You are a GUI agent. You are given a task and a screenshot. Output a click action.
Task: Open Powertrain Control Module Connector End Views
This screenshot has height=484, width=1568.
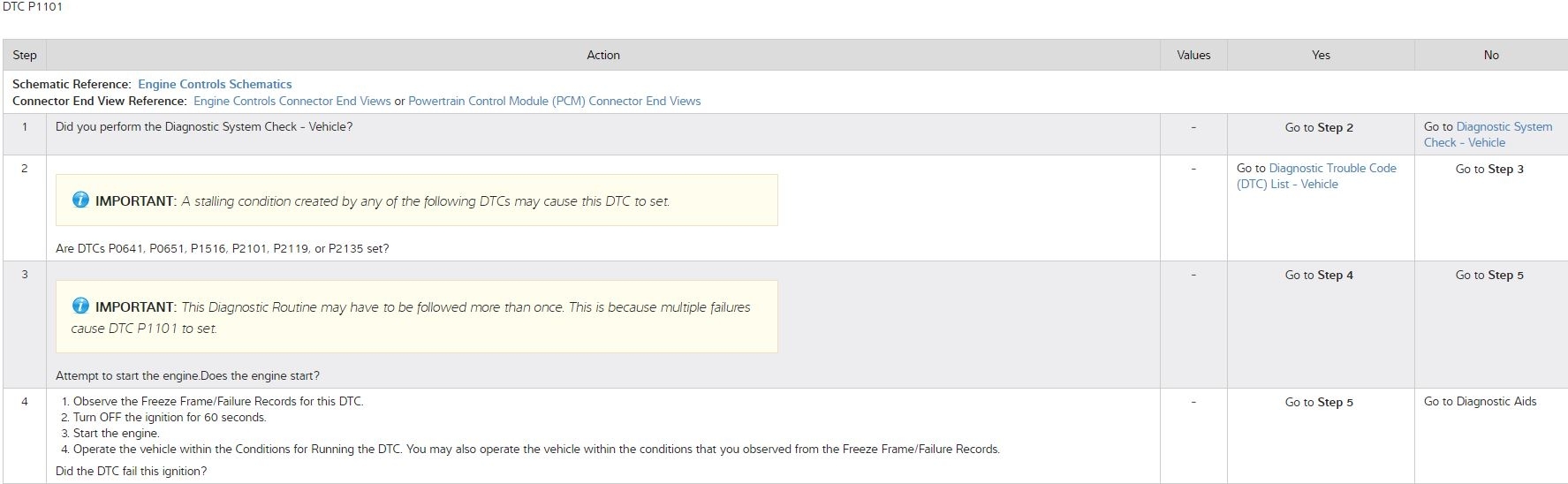[554, 101]
